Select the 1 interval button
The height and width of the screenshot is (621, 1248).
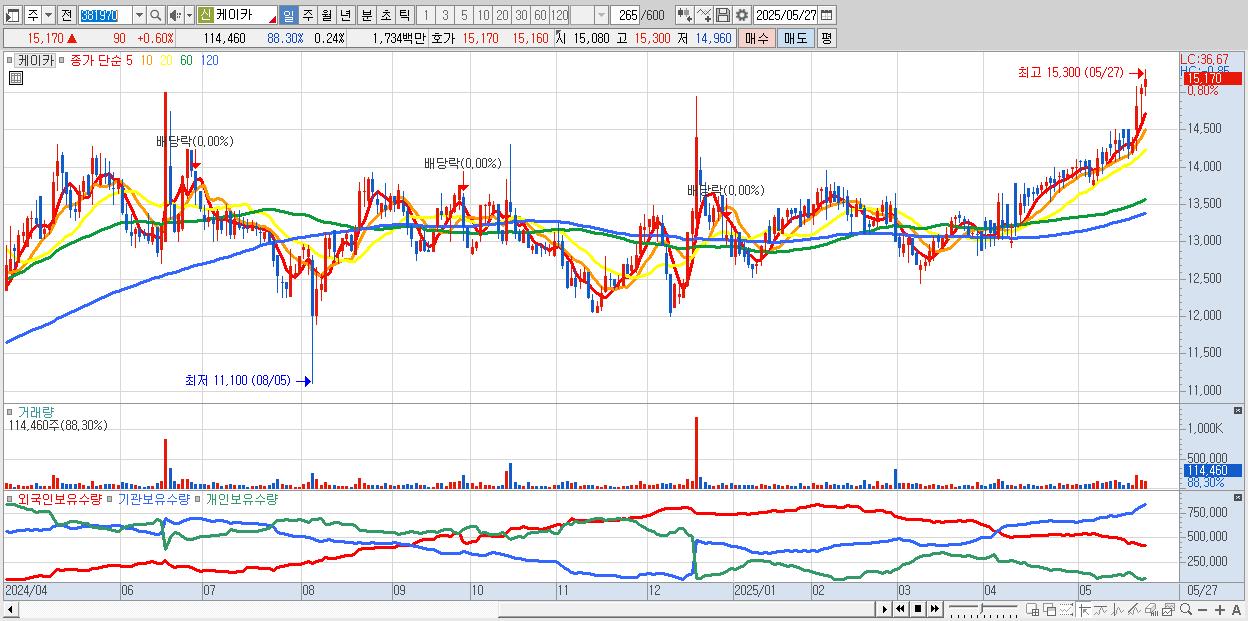(426, 15)
